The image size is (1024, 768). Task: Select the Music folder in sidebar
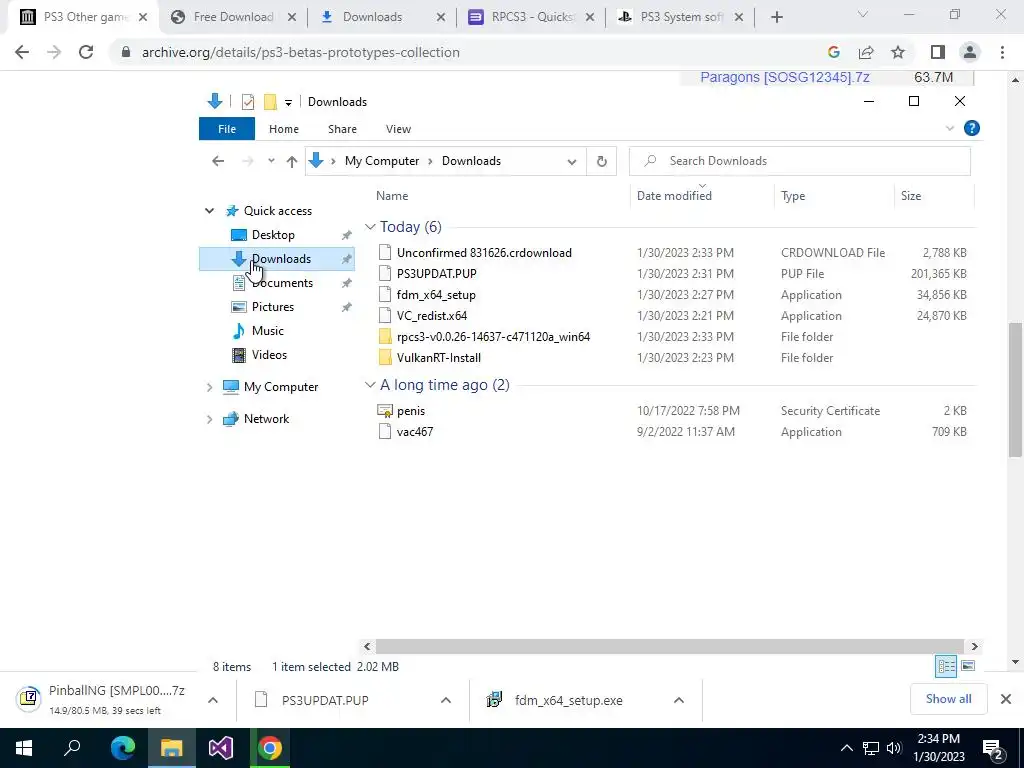268,331
